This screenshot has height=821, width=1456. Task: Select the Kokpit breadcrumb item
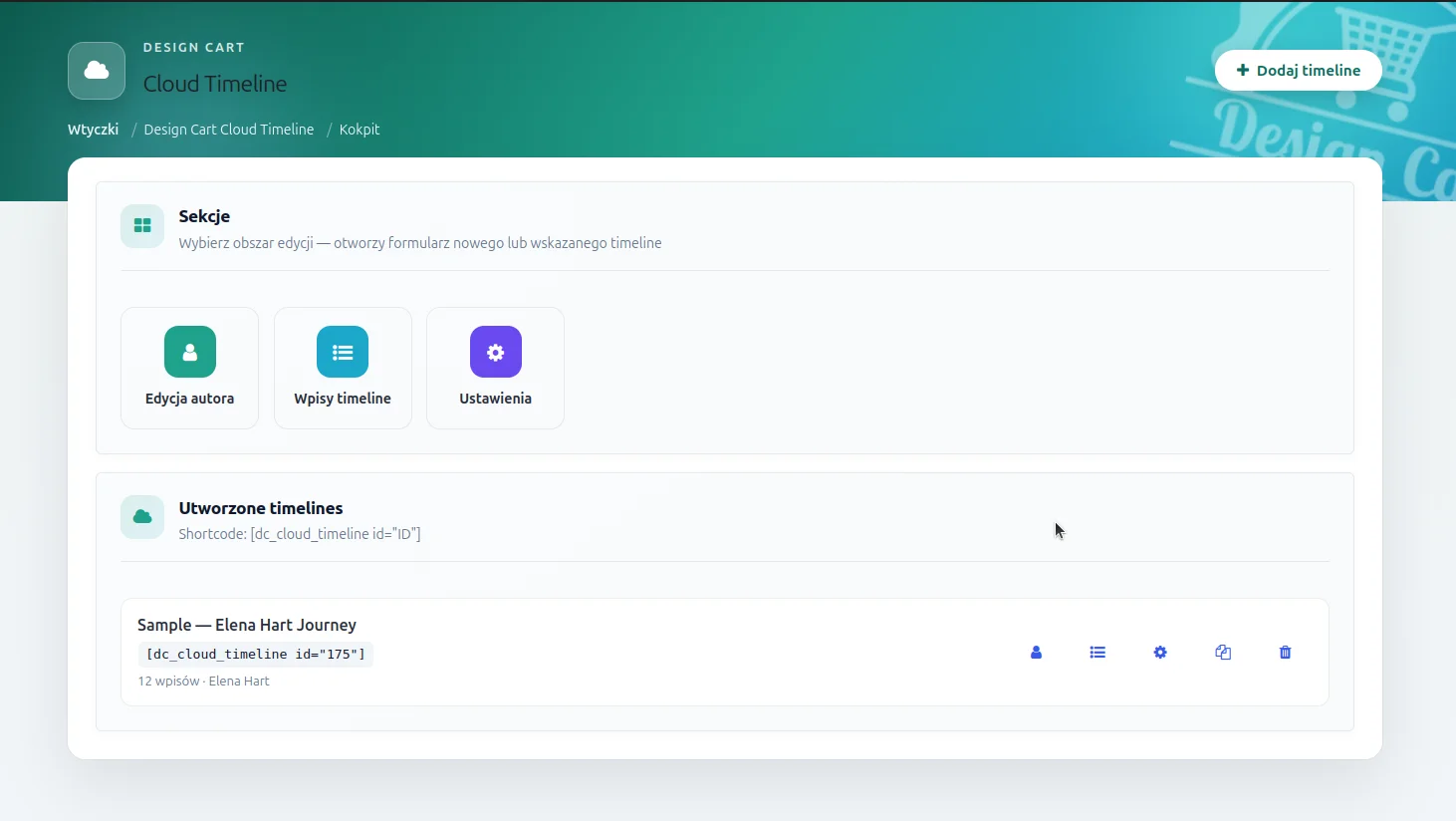pos(360,130)
